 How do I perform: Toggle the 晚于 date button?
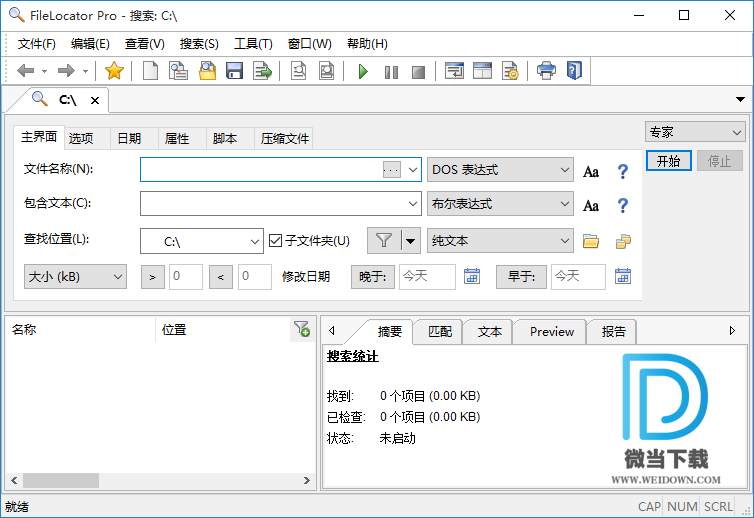[x=373, y=277]
